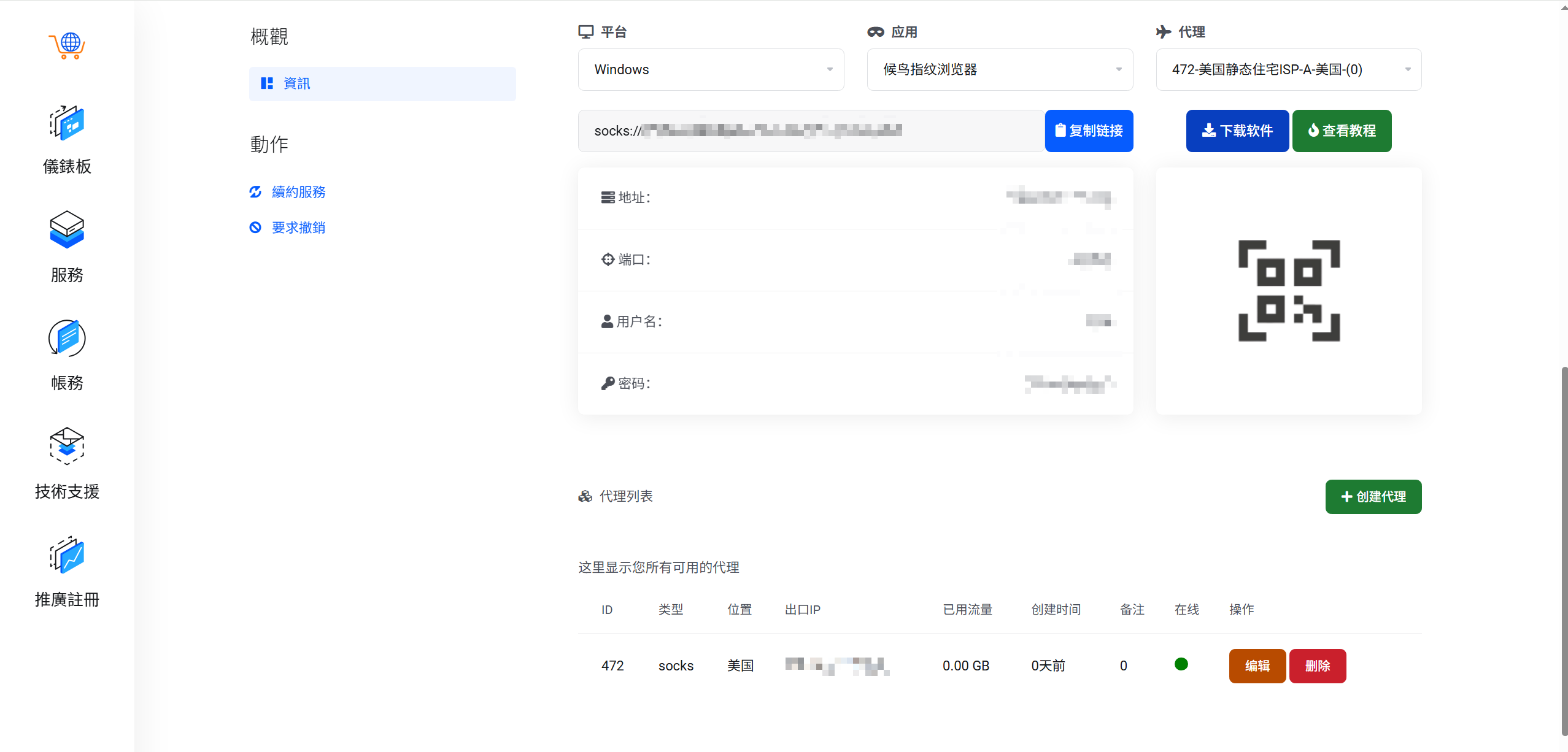Viewport: 1568px width, 752px height.
Task: Click the 用户名 person icon
Action: click(607, 321)
